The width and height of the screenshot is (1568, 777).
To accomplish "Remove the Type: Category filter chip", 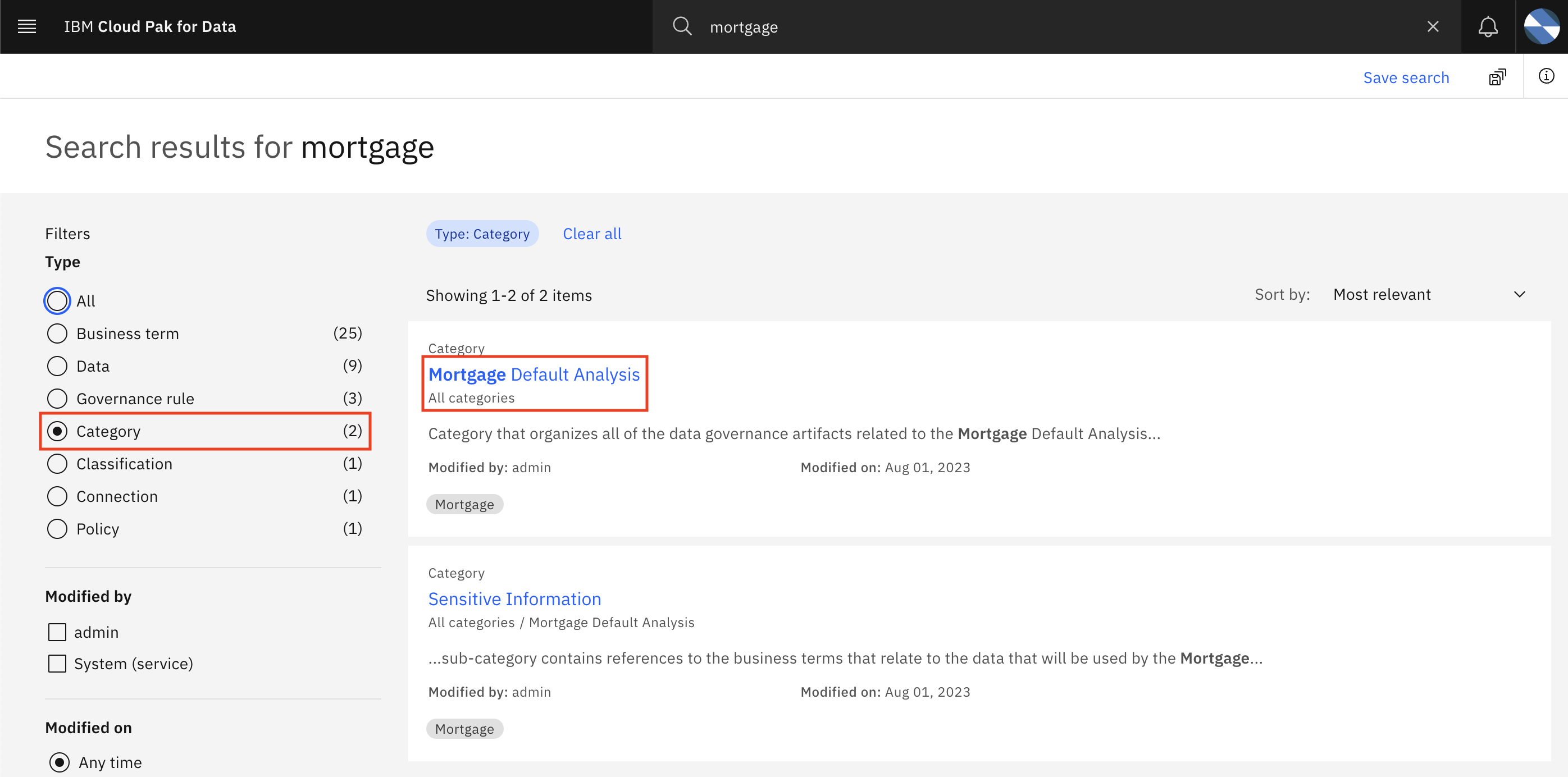I will (x=482, y=234).
